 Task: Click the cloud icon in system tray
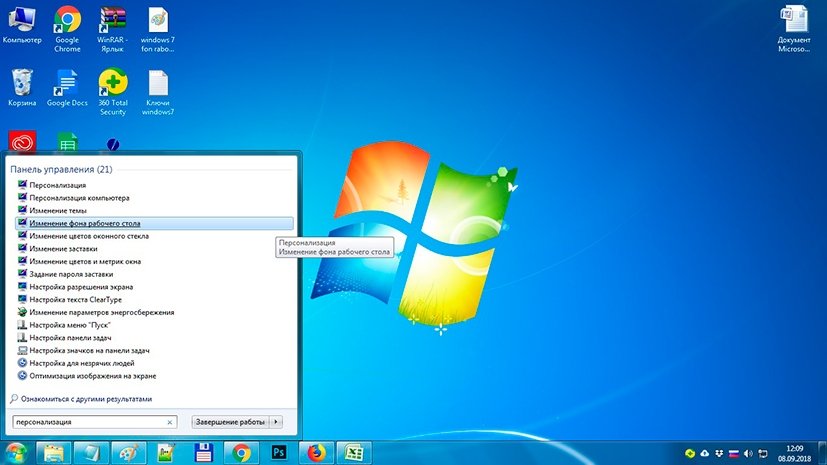(704, 453)
